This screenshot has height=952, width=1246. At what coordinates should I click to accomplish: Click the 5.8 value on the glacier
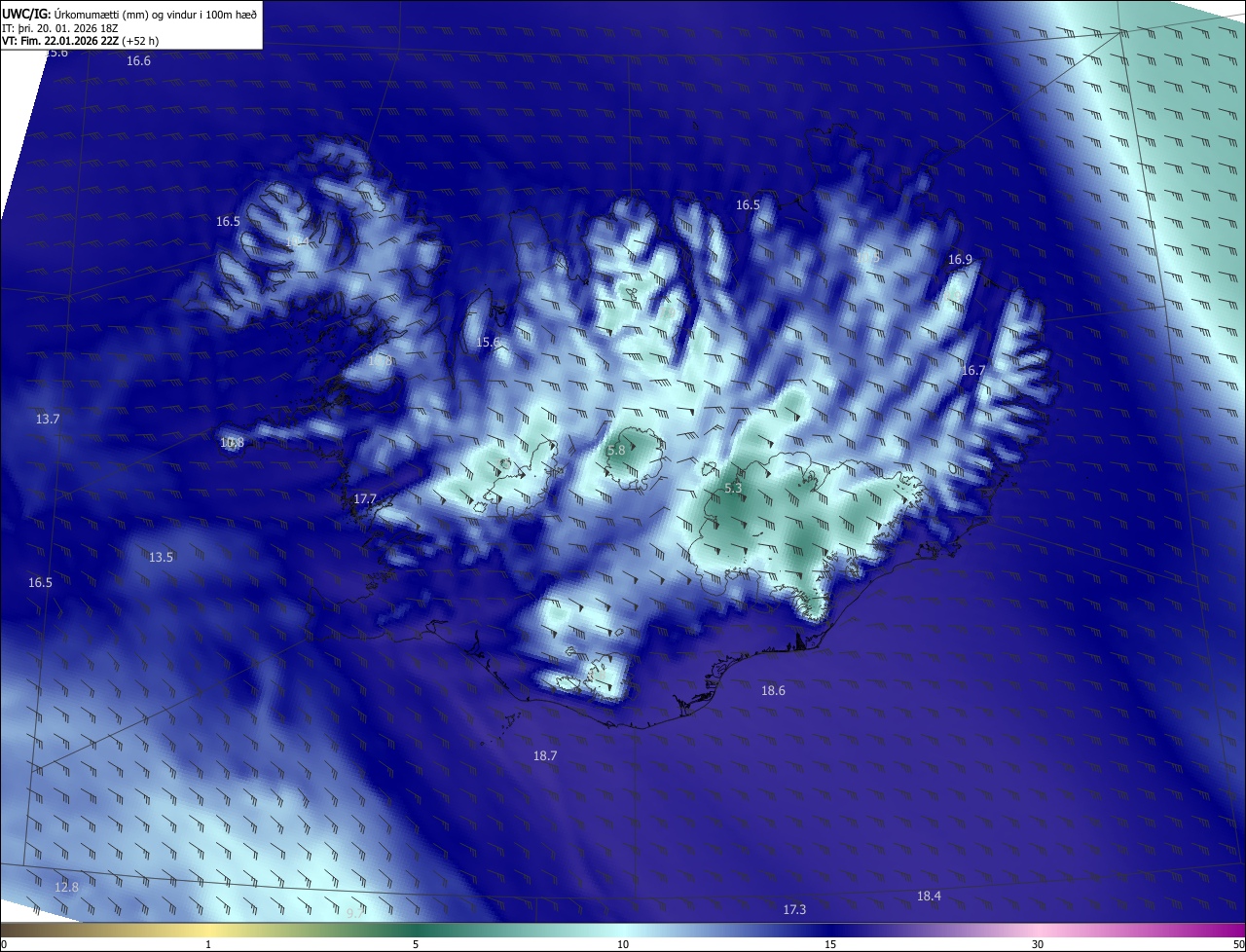[616, 451]
